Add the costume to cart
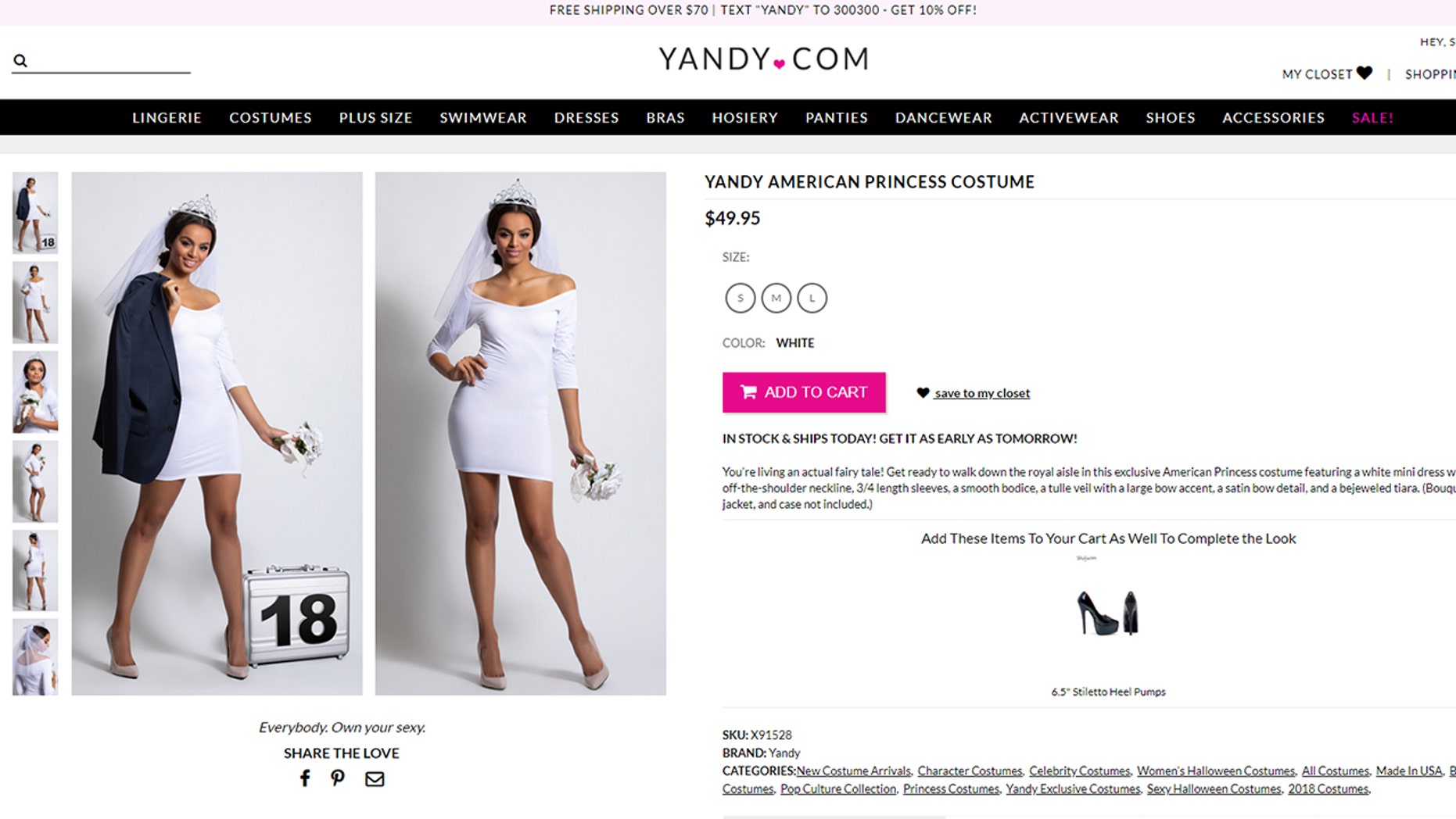This screenshot has height=819, width=1456. pos(804,392)
